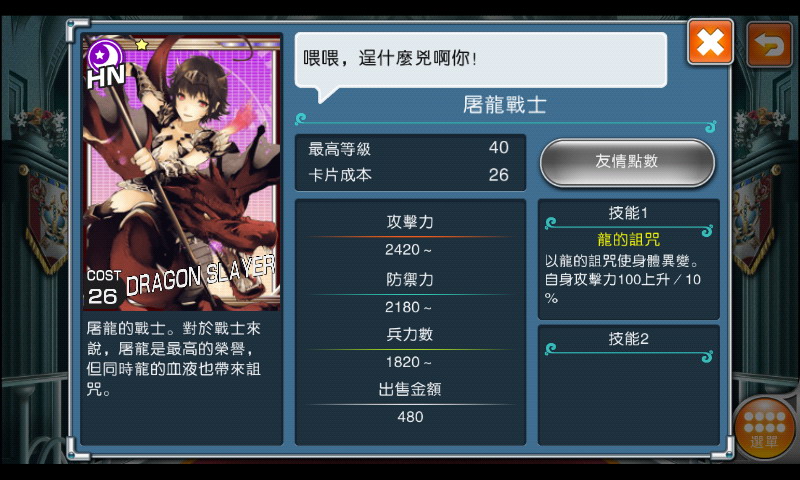800x480 pixels.
Task: Select the 龍的詛咒 skill name
Action: [x=628, y=239]
